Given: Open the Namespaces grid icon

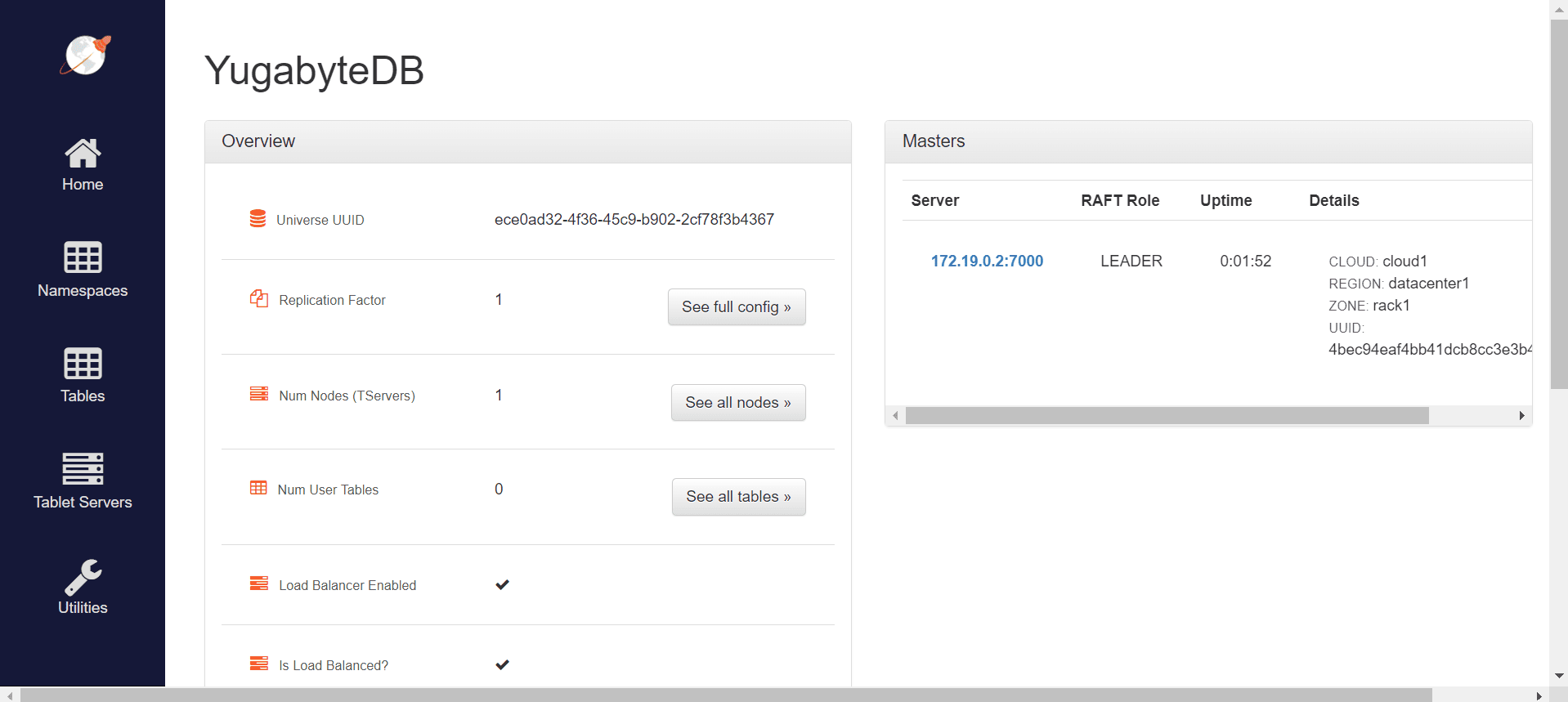Looking at the screenshot, I should [83, 257].
